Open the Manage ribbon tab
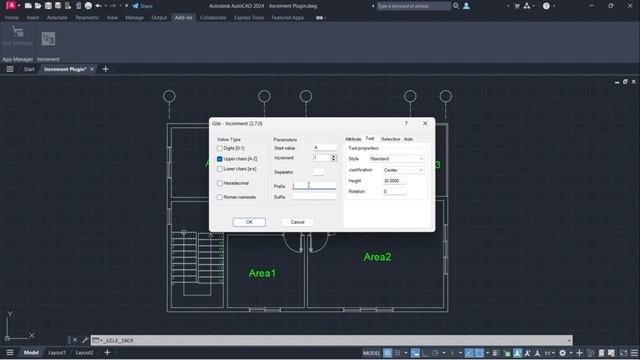This screenshot has width=640, height=360. 134,18
